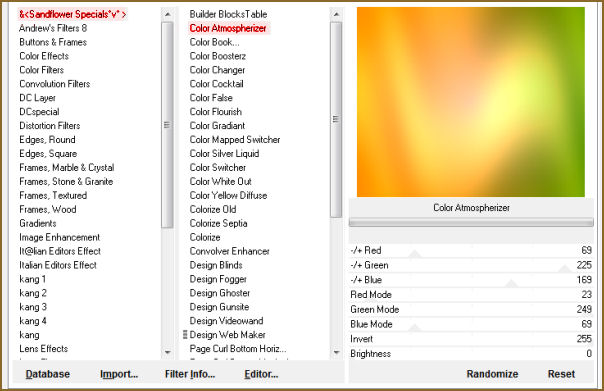Launch the Editor... button
The image size is (604, 391).
(x=261, y=374)
